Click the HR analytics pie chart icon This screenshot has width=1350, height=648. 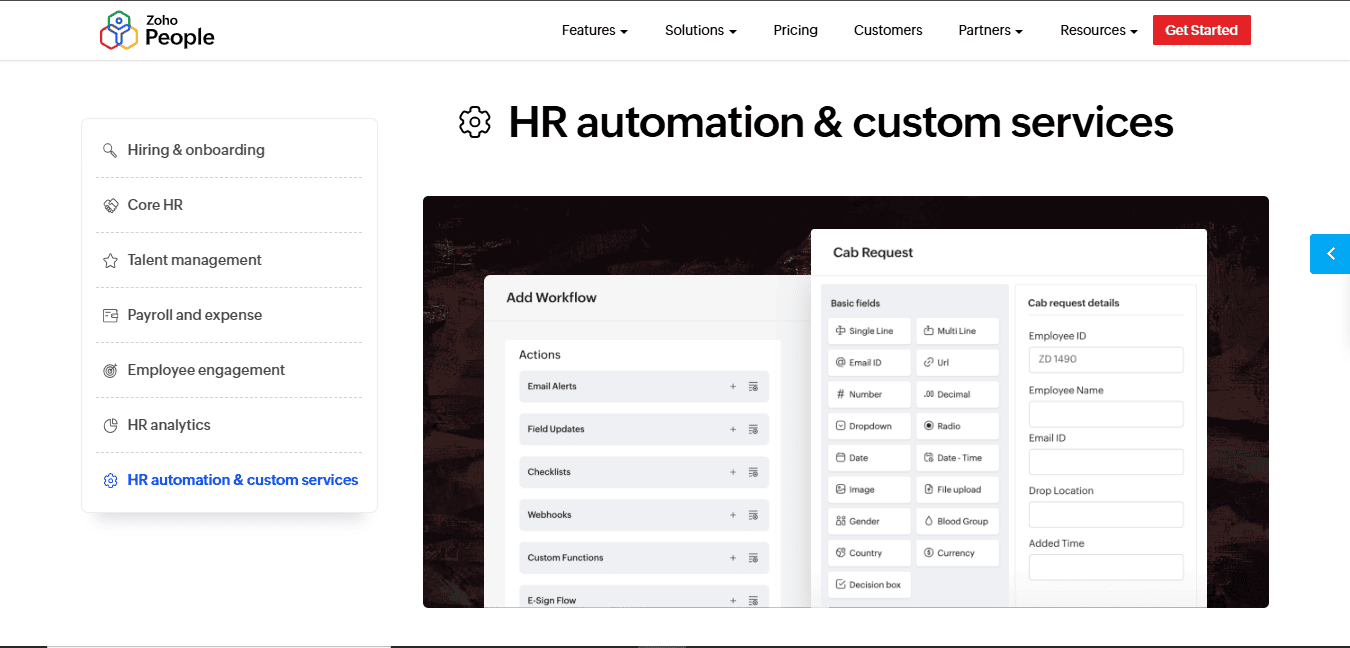[x=110, y=425]
